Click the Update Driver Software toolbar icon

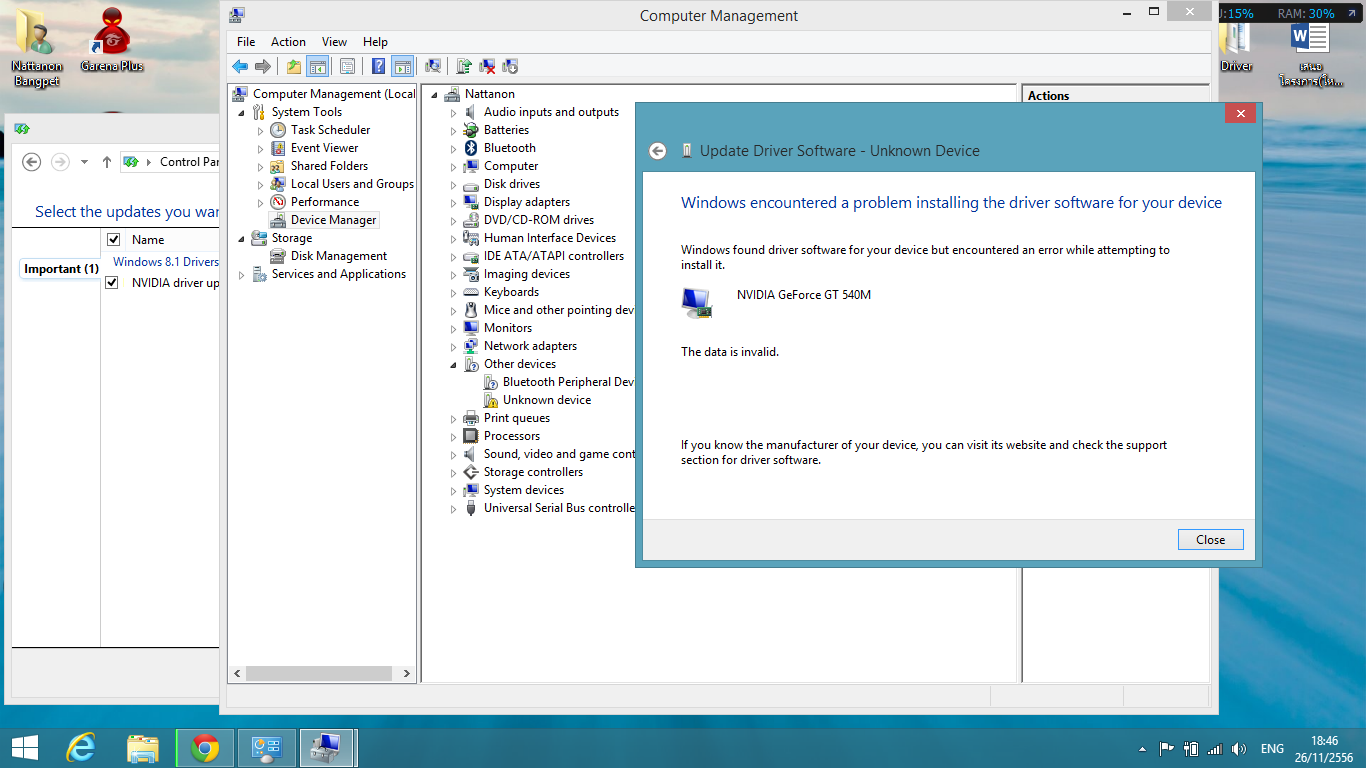pos(464,66)
